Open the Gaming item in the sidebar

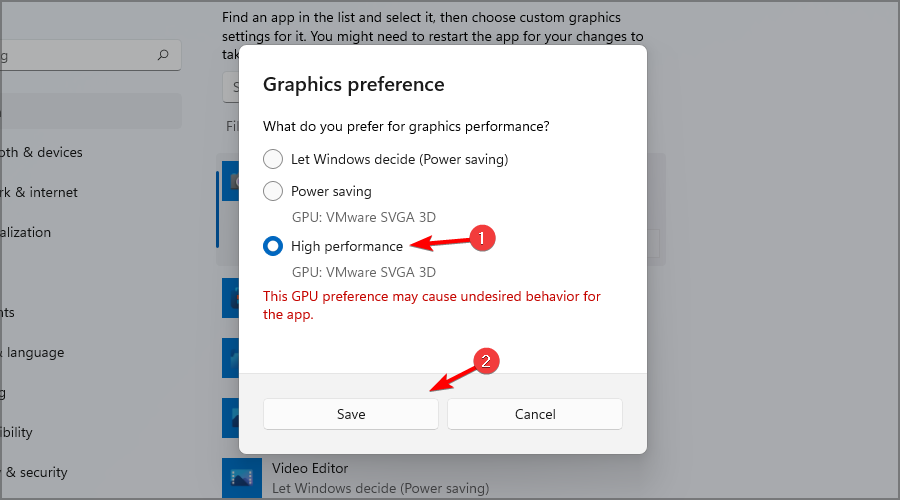click(3, 393)
